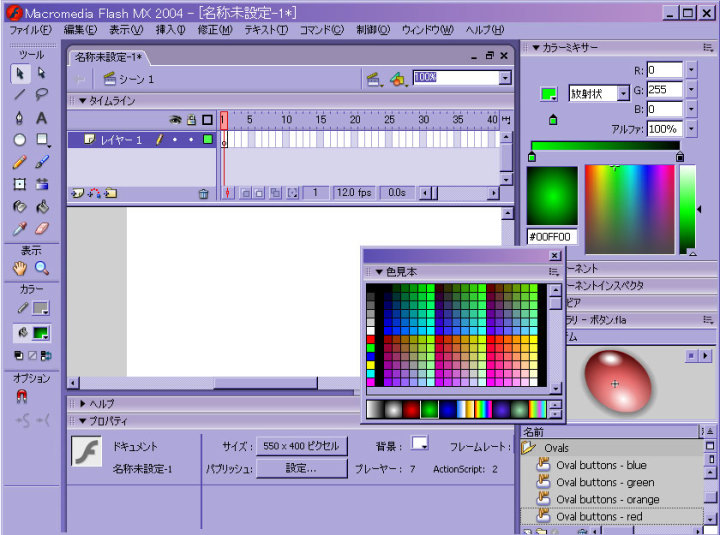
Task: Delete layer with trash icon
Action: pos(203,194)
